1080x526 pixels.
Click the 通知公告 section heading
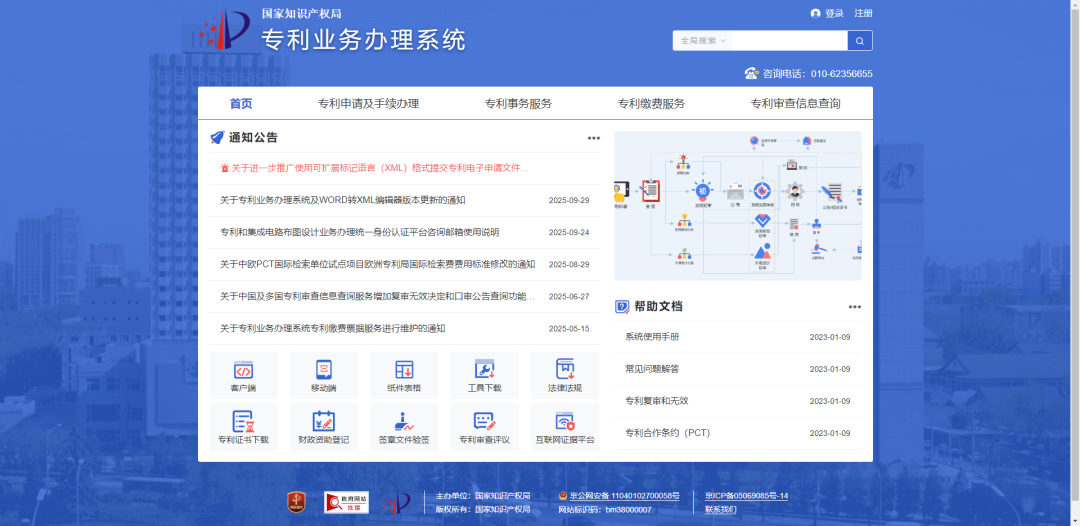tap(253, 137)
